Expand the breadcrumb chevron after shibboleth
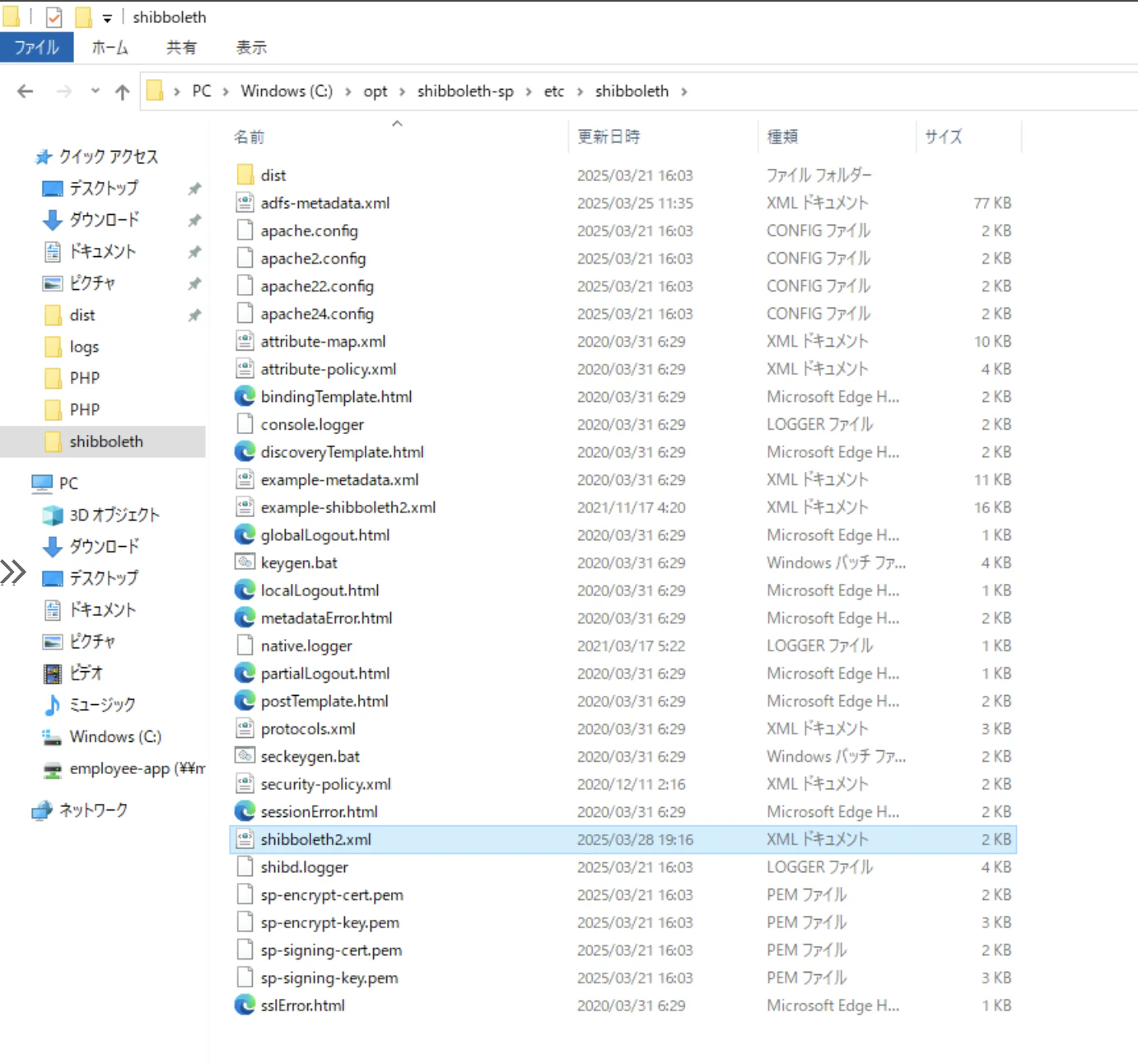 click(x=684, y=91)
